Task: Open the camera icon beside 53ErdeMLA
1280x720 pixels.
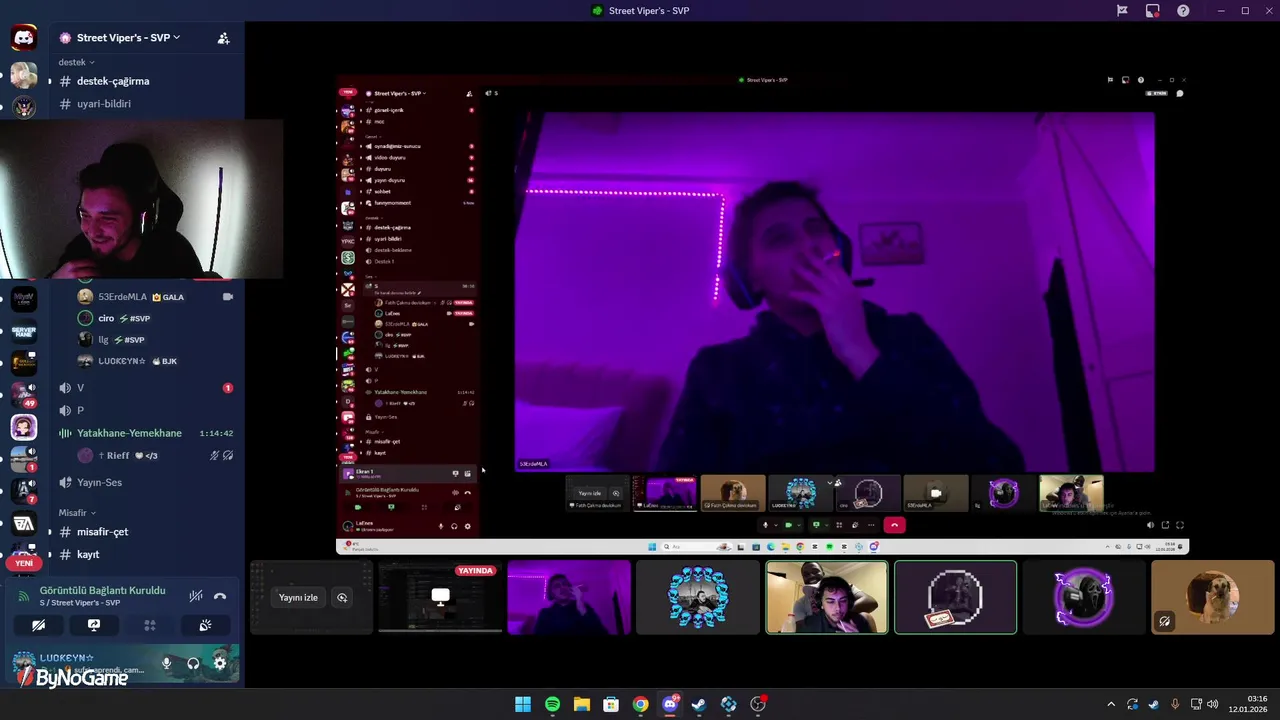Action: (x=228, y=297)
